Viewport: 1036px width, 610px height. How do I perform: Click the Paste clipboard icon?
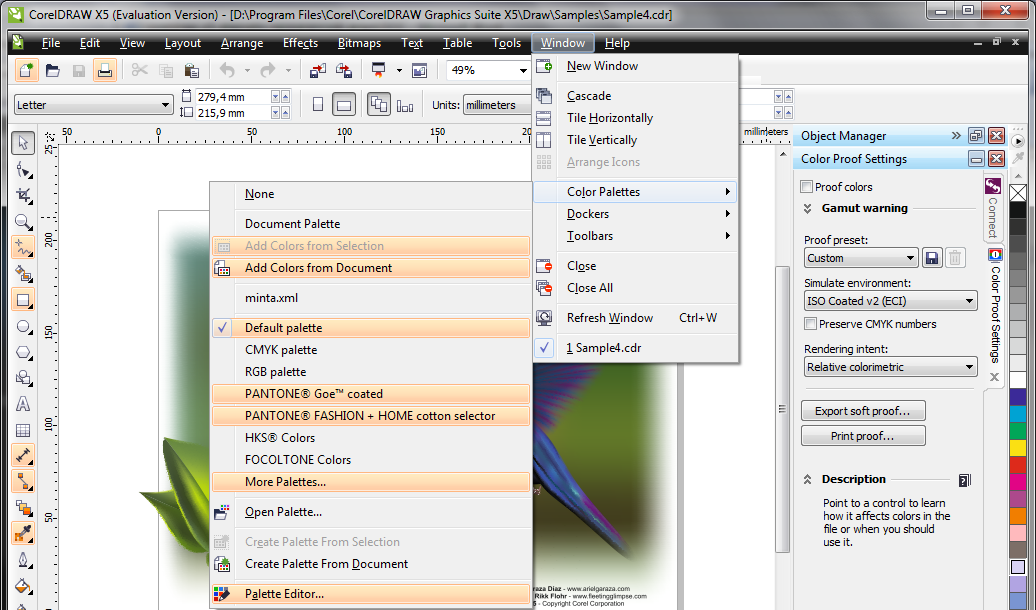click(192, 70)
